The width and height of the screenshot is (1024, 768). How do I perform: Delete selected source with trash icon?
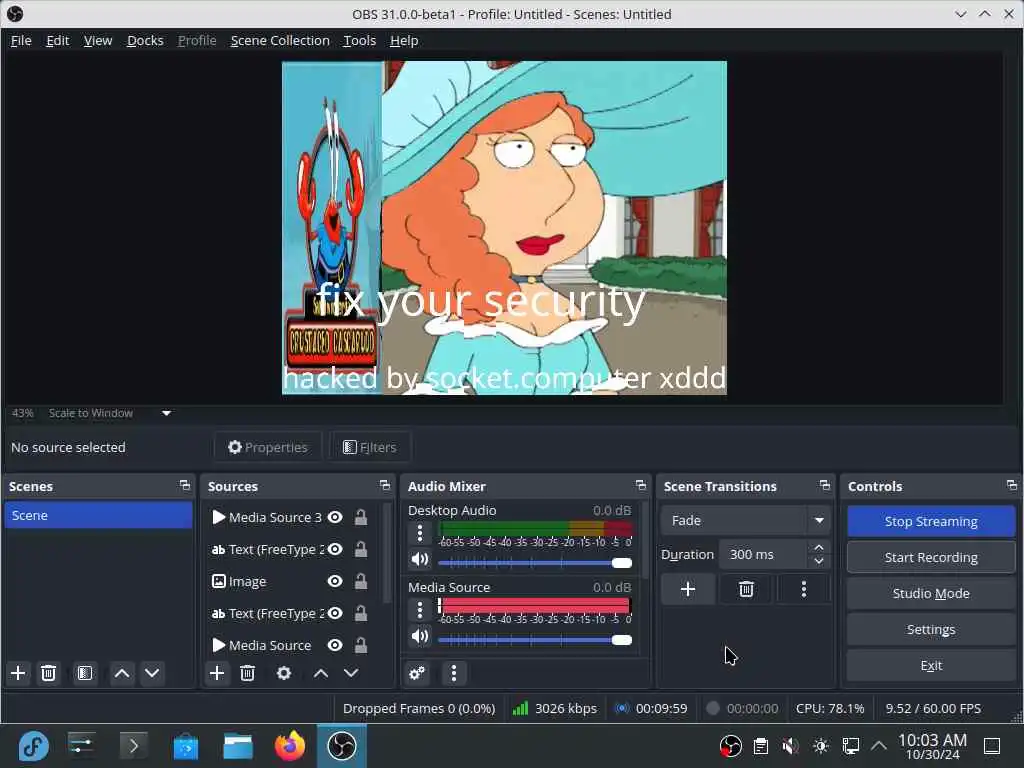tap(248, 673)
